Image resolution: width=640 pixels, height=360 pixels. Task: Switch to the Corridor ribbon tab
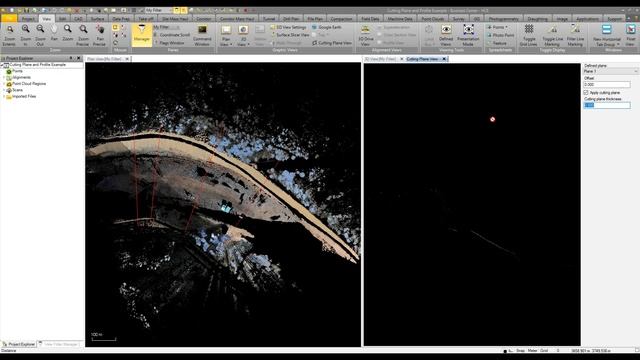coord(203,19)
